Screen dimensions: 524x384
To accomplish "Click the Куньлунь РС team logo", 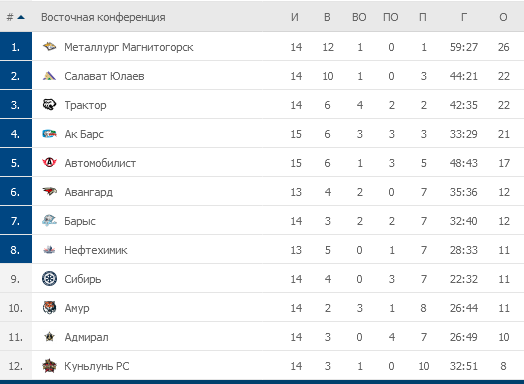I will coord(49,366).
